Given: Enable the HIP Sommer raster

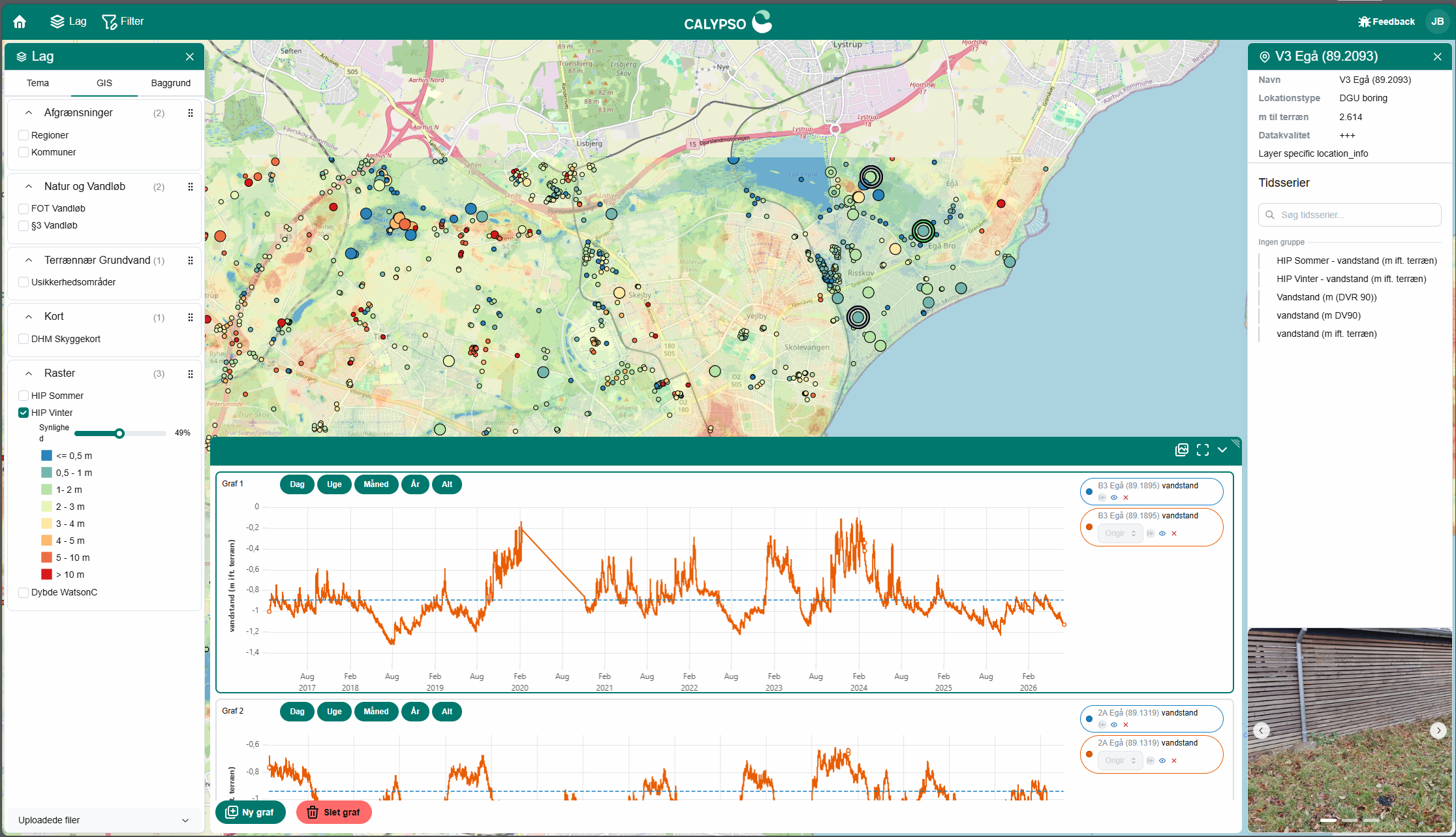Looking at the screenshot, I should [x=23, y=396].
